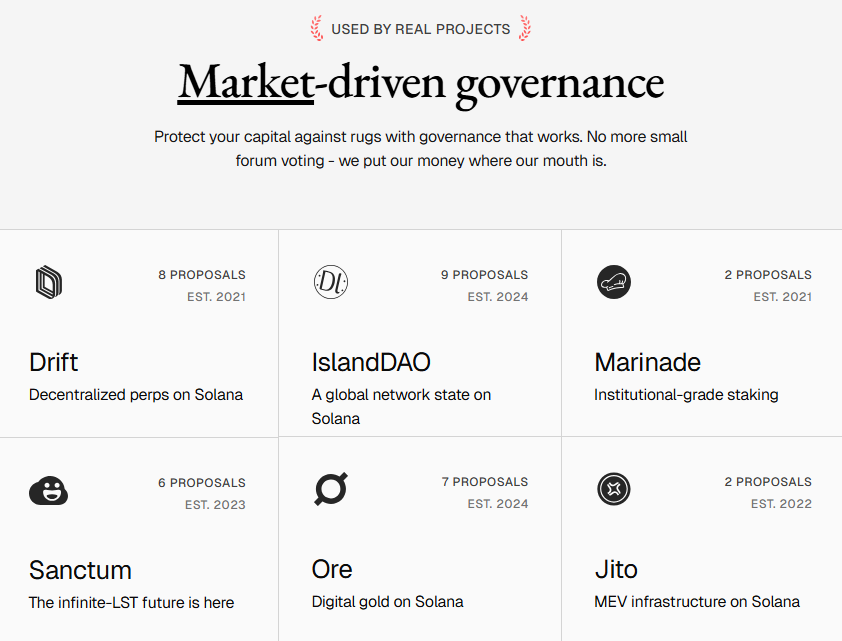
Task: Open the Marinade project name
Action: pyautogui.click(x=648, y=362)
